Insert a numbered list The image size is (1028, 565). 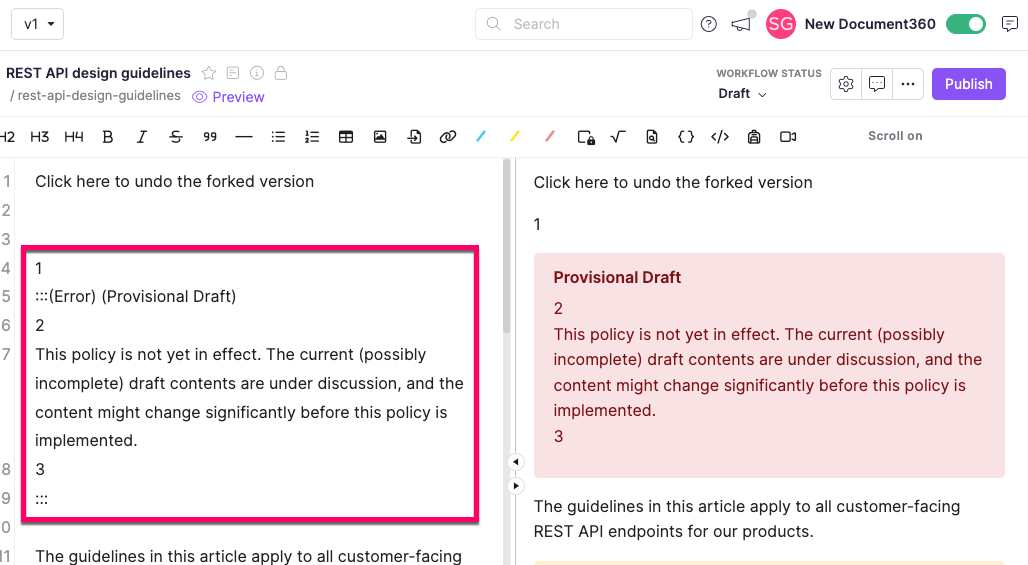tap(312, 136)
